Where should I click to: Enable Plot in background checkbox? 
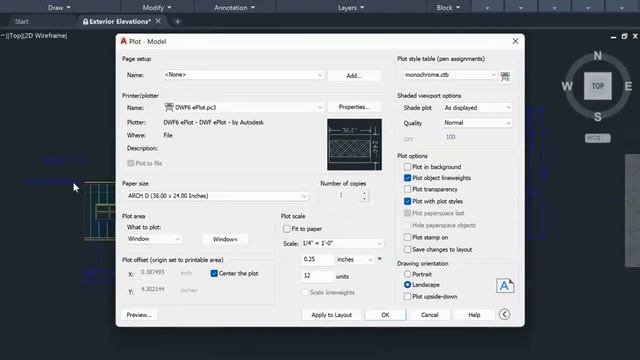tap(407, 167)
